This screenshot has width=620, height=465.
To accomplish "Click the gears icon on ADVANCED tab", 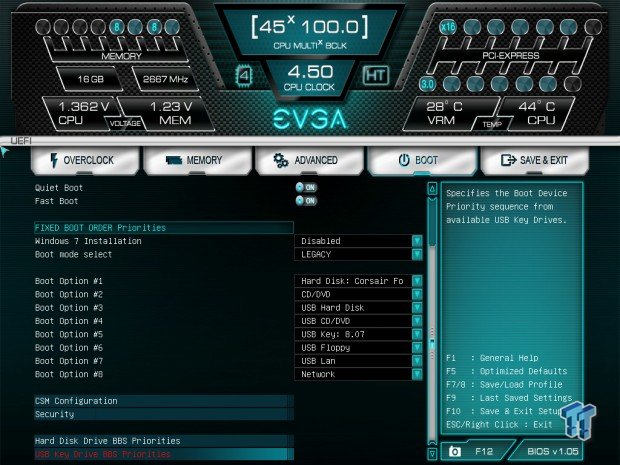I will coord(281,160).
